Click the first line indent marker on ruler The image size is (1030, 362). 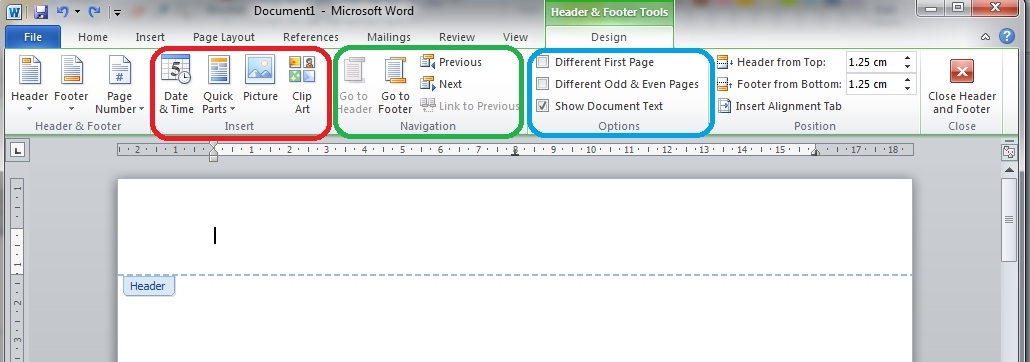coord(213,145)
